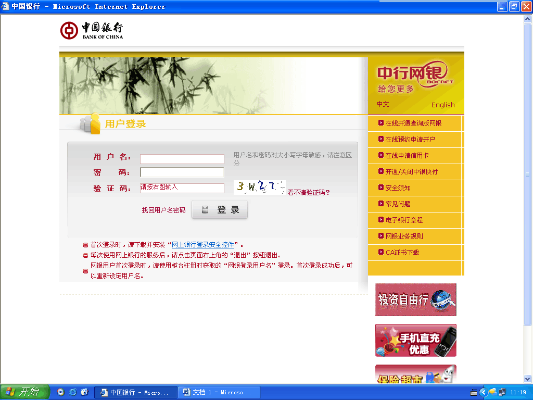Click the captcha image showing 3W2T
The height and width of the screenshot is (400, 533).
tap(260, 187)
